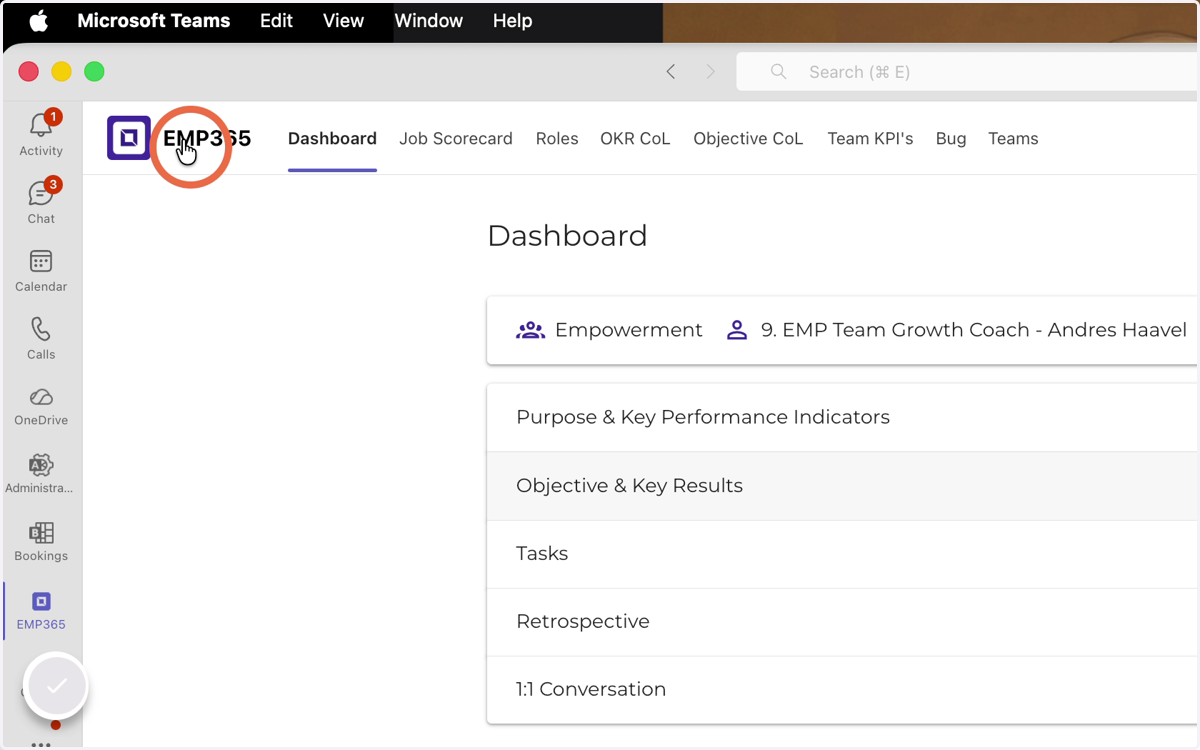Click the Dashboard page heading
The image size is (1200, 750).
click(x=567, y=236)
